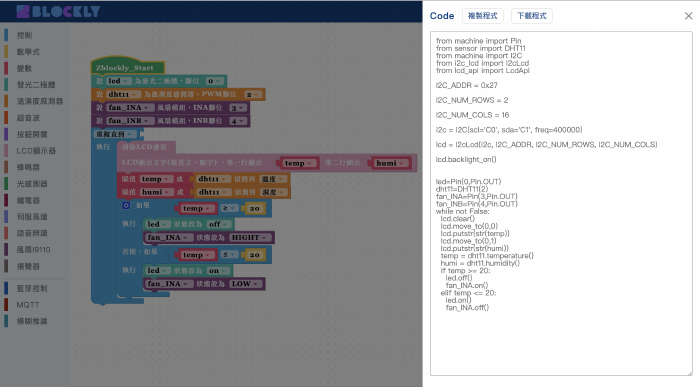Open the led state dropdown showing on
This screenshot has width=700, height=388.
click(218, 271)
